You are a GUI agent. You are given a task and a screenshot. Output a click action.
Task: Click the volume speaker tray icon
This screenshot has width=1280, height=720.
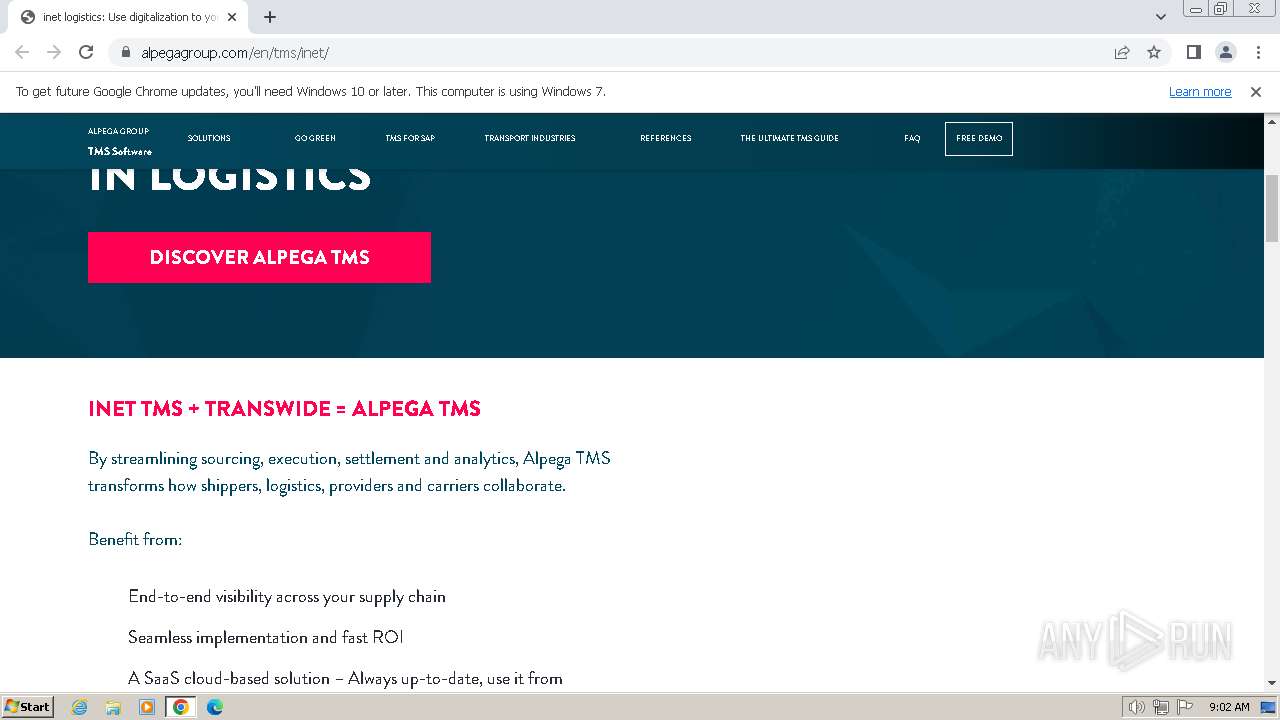1136,707
